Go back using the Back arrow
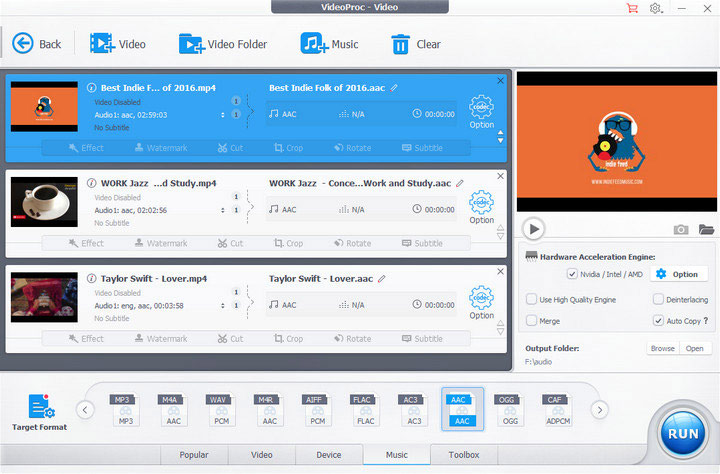720x474 pixels. coord(36,44)
